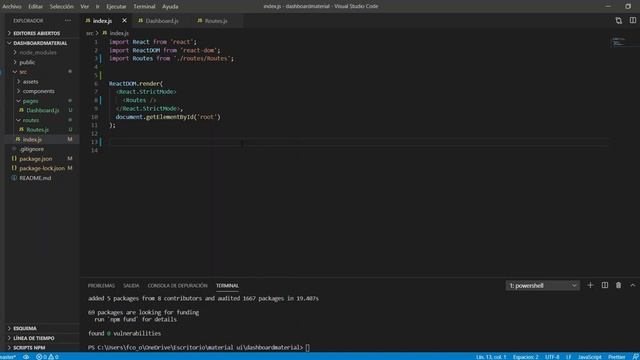
Task: Open changes icon in editor toolbar
Action: 619,20
